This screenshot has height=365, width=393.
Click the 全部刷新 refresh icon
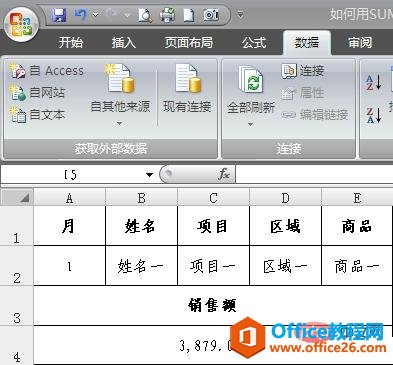251,80
